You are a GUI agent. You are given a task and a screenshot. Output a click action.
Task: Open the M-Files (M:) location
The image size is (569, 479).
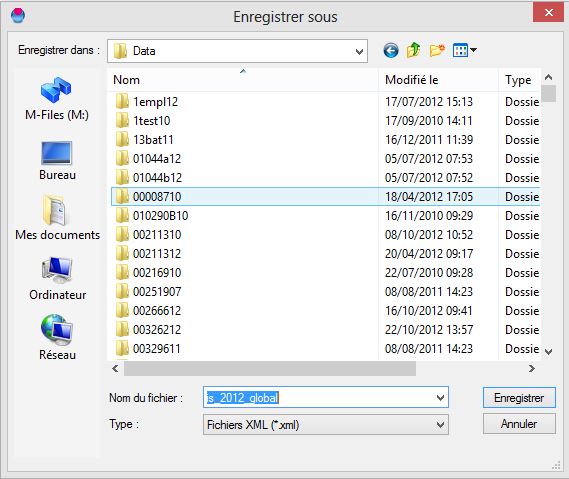pos(57,99)
